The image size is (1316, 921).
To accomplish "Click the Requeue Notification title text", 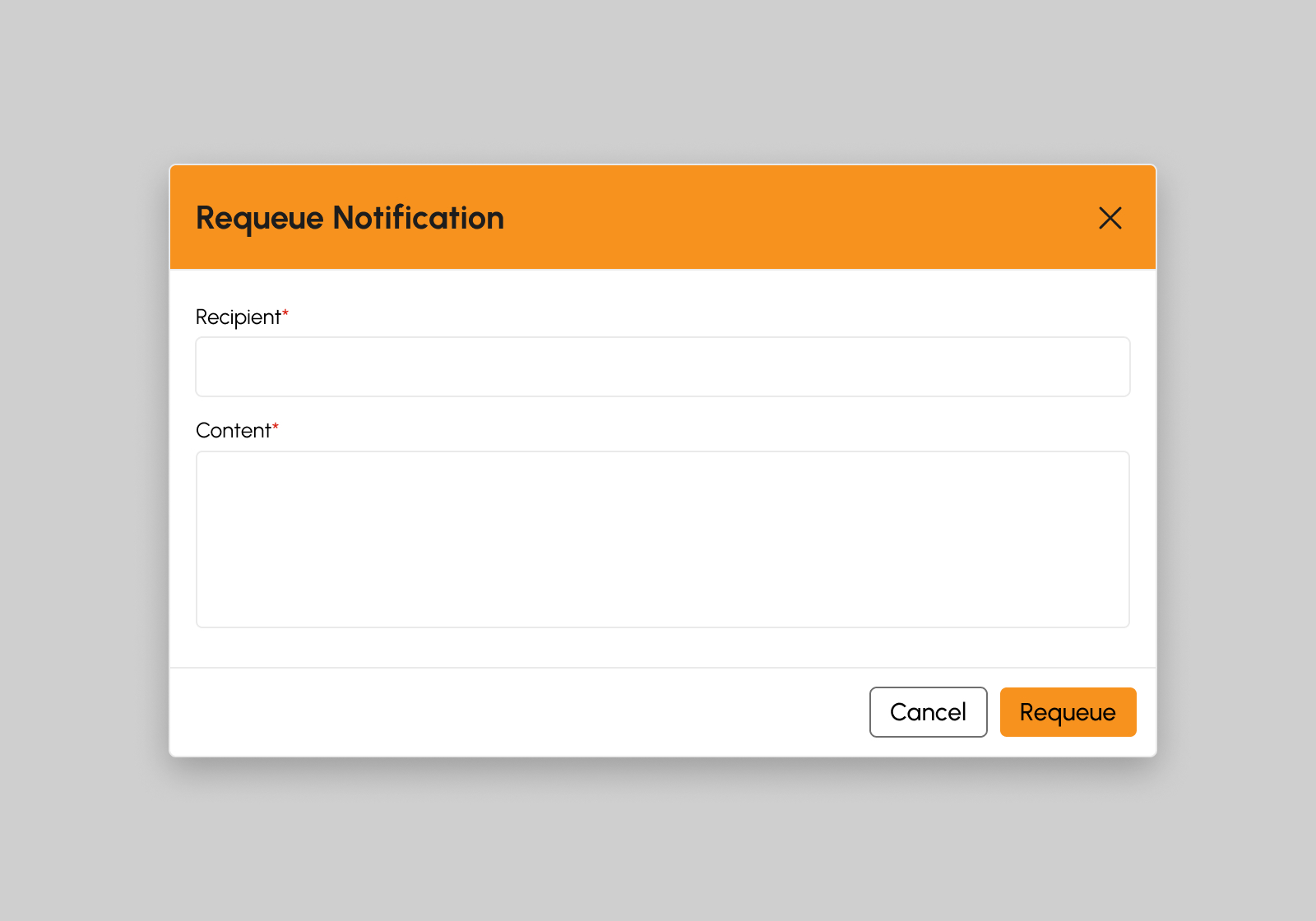I will [x=350, y=219].
